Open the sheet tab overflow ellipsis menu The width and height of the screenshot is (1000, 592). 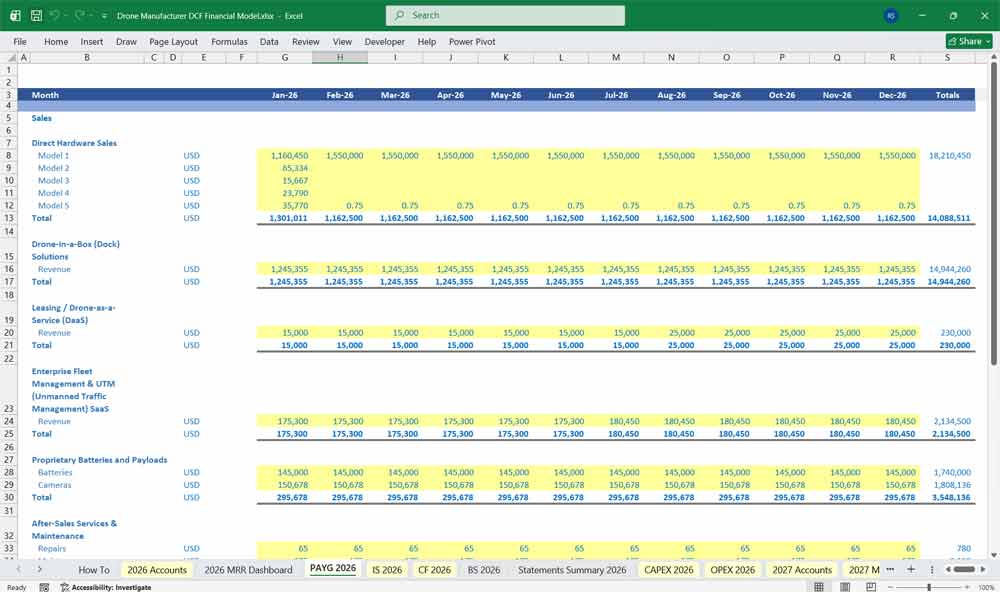(890, 569)
